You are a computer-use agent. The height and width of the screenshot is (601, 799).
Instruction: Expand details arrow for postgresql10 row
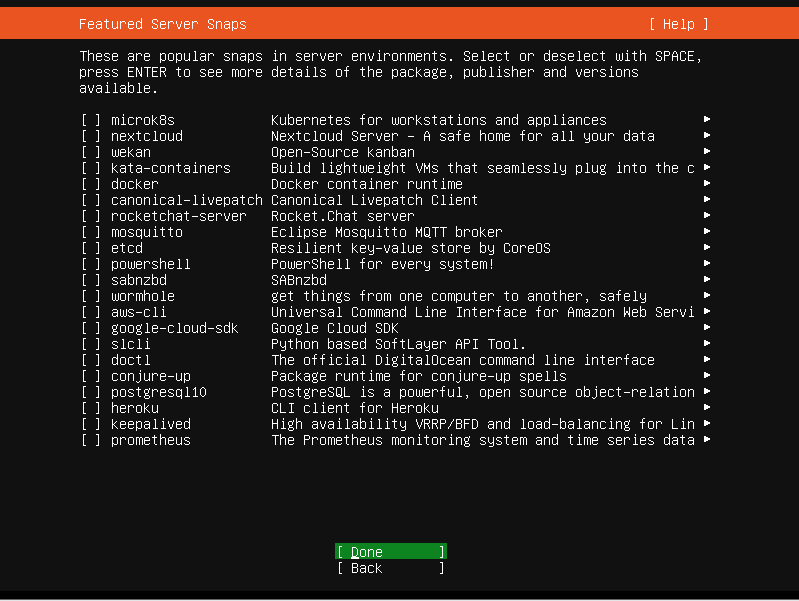tap(707, 391)
